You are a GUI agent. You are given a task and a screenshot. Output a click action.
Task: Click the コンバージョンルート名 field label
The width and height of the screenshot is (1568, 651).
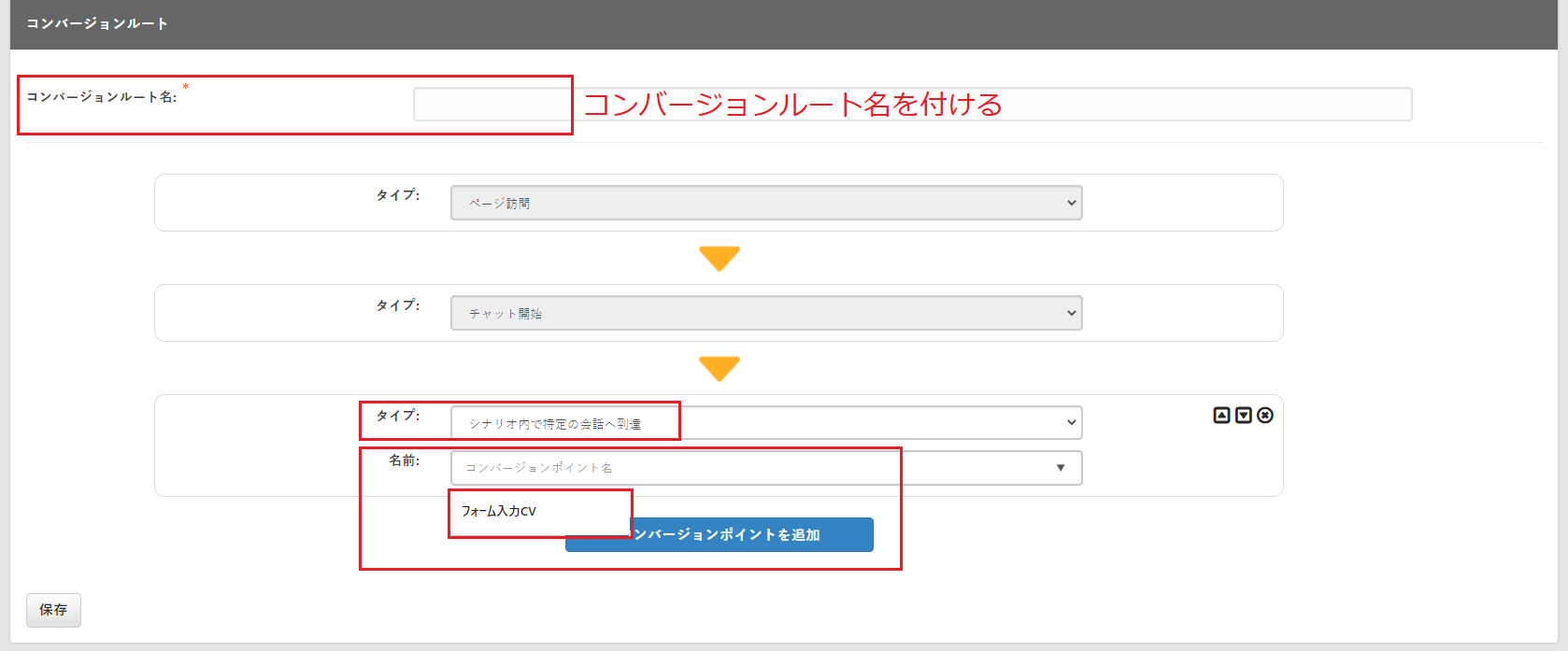pos(101,97)
